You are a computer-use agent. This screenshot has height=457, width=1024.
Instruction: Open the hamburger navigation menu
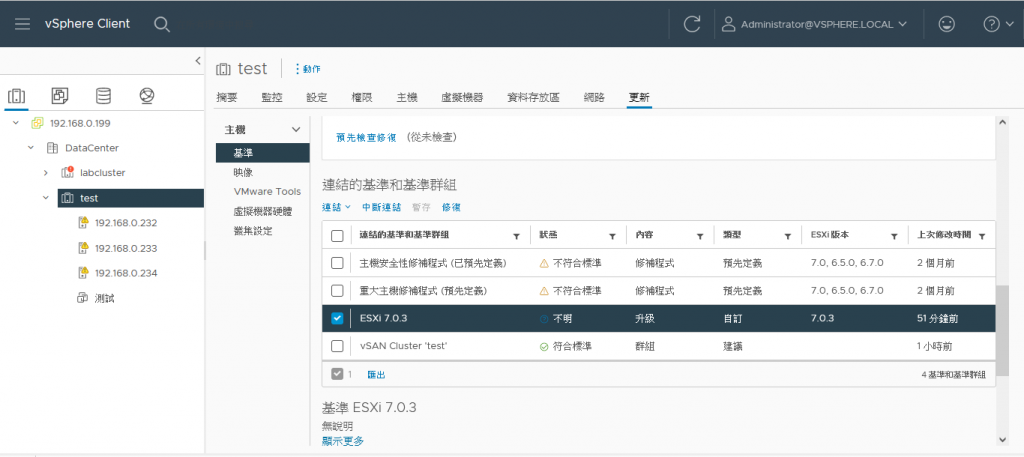[x=23, y=24]
